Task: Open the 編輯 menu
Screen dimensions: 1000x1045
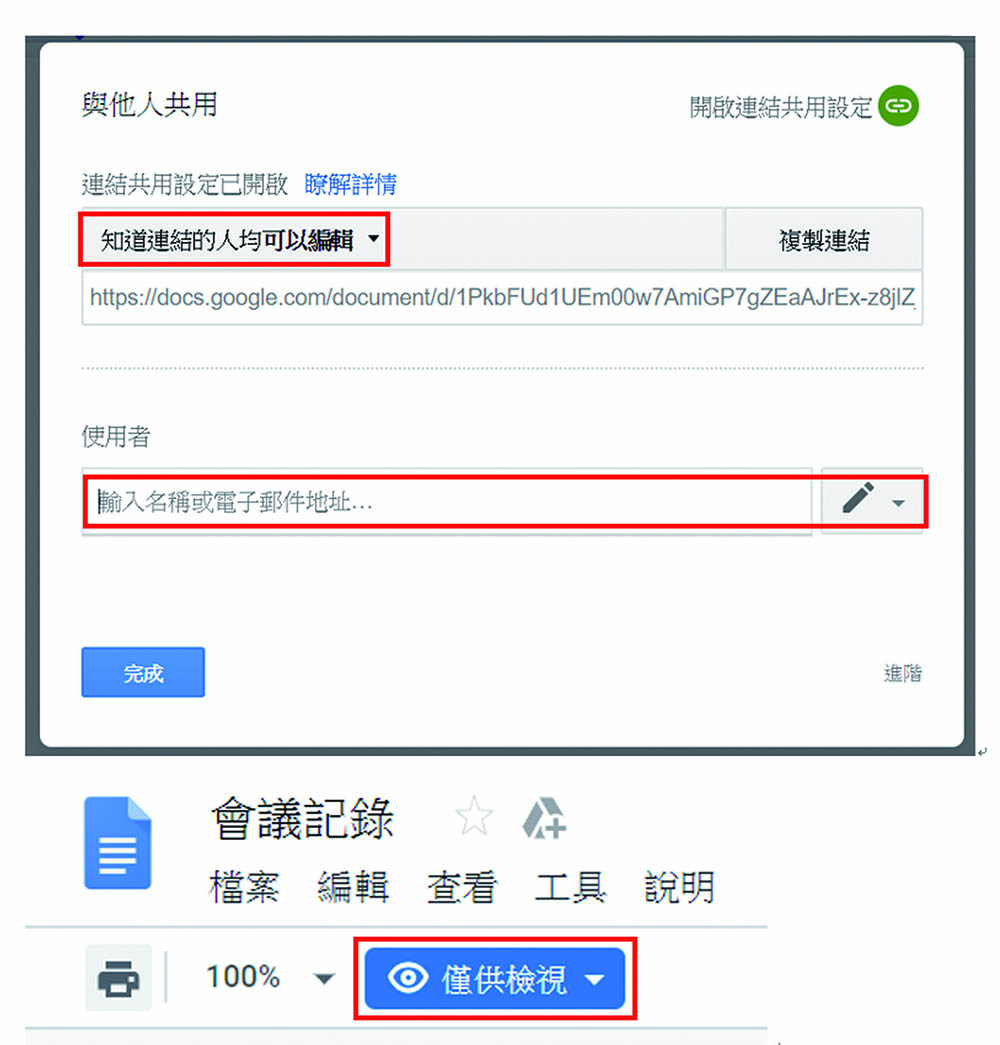Action: point(353,887)
